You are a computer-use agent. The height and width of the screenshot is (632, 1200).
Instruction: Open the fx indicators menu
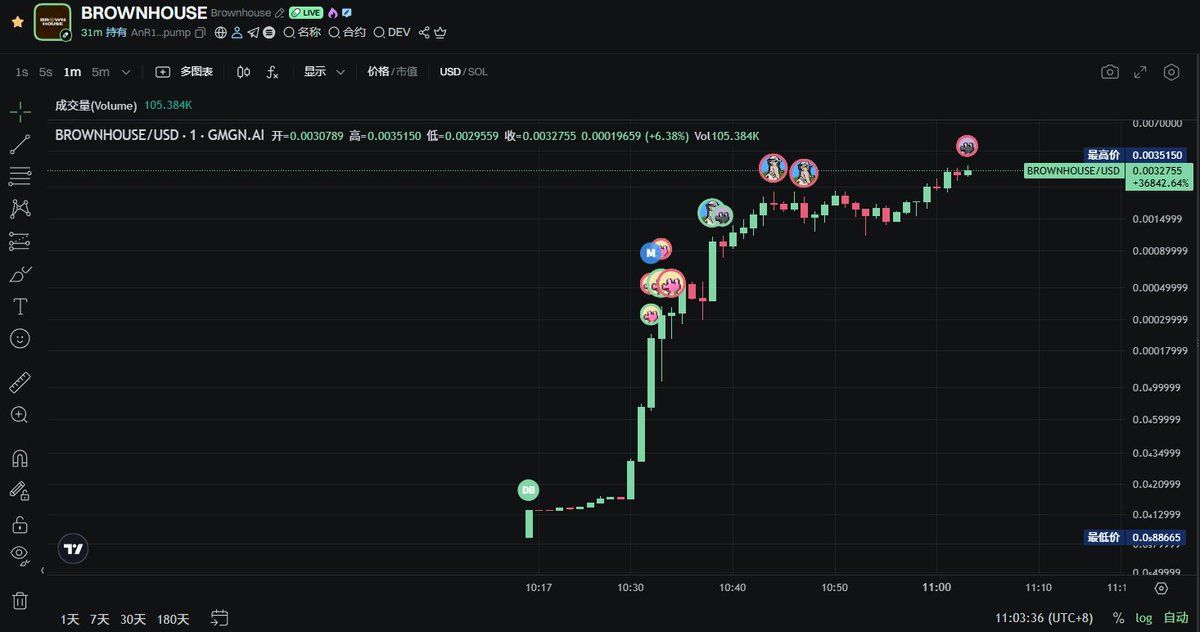[272, 72]
